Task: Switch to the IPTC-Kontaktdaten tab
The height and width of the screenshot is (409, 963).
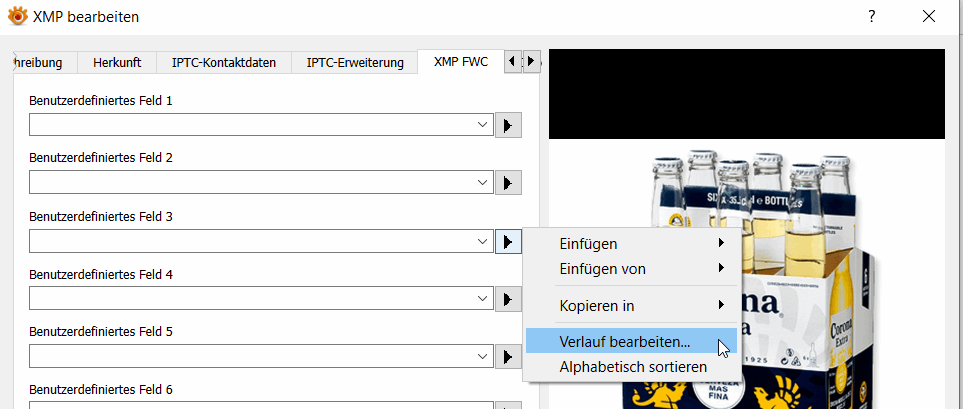Action: coord(223,62)
